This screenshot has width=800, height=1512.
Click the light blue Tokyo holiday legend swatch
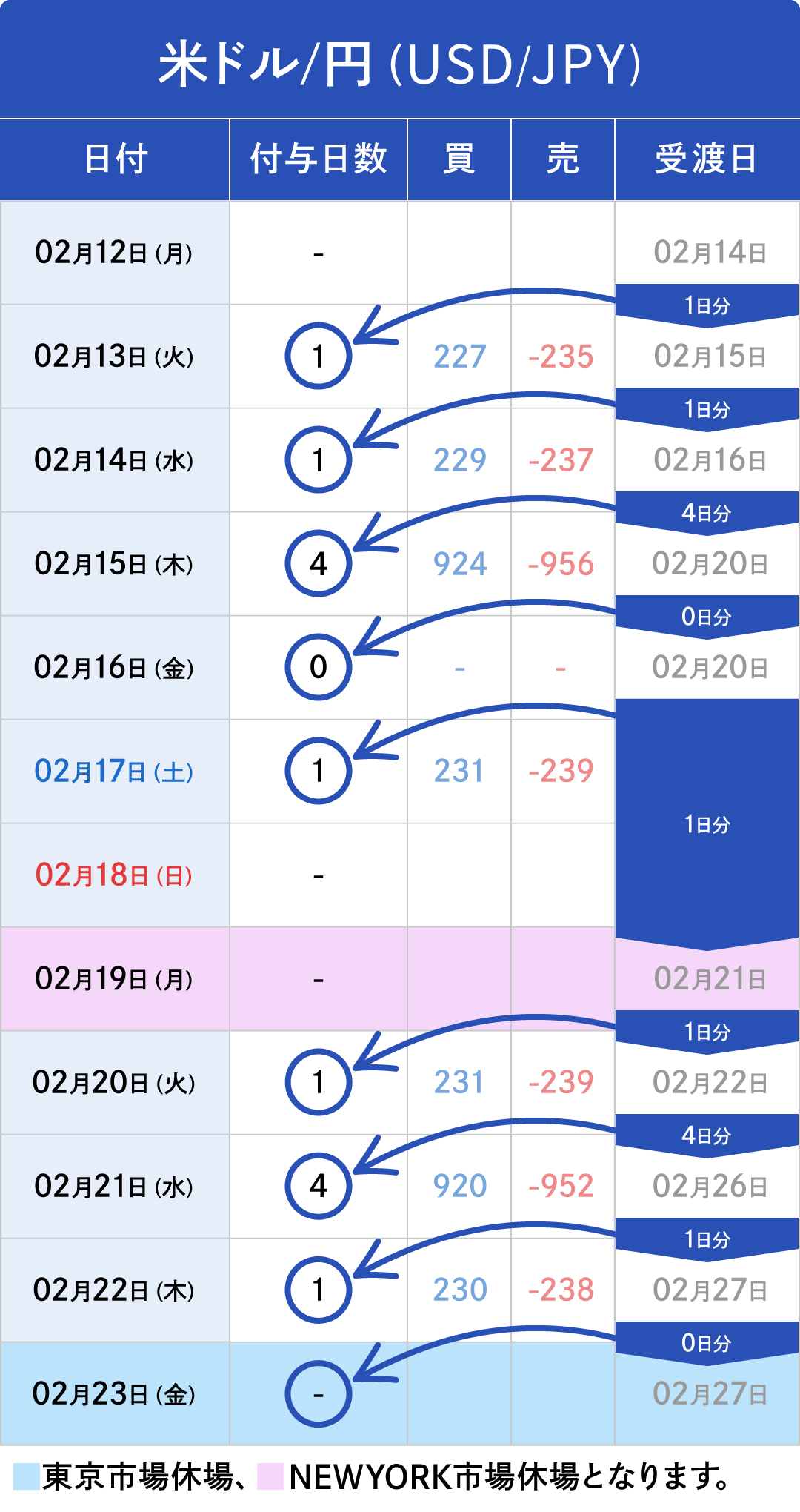point(26,1476)
